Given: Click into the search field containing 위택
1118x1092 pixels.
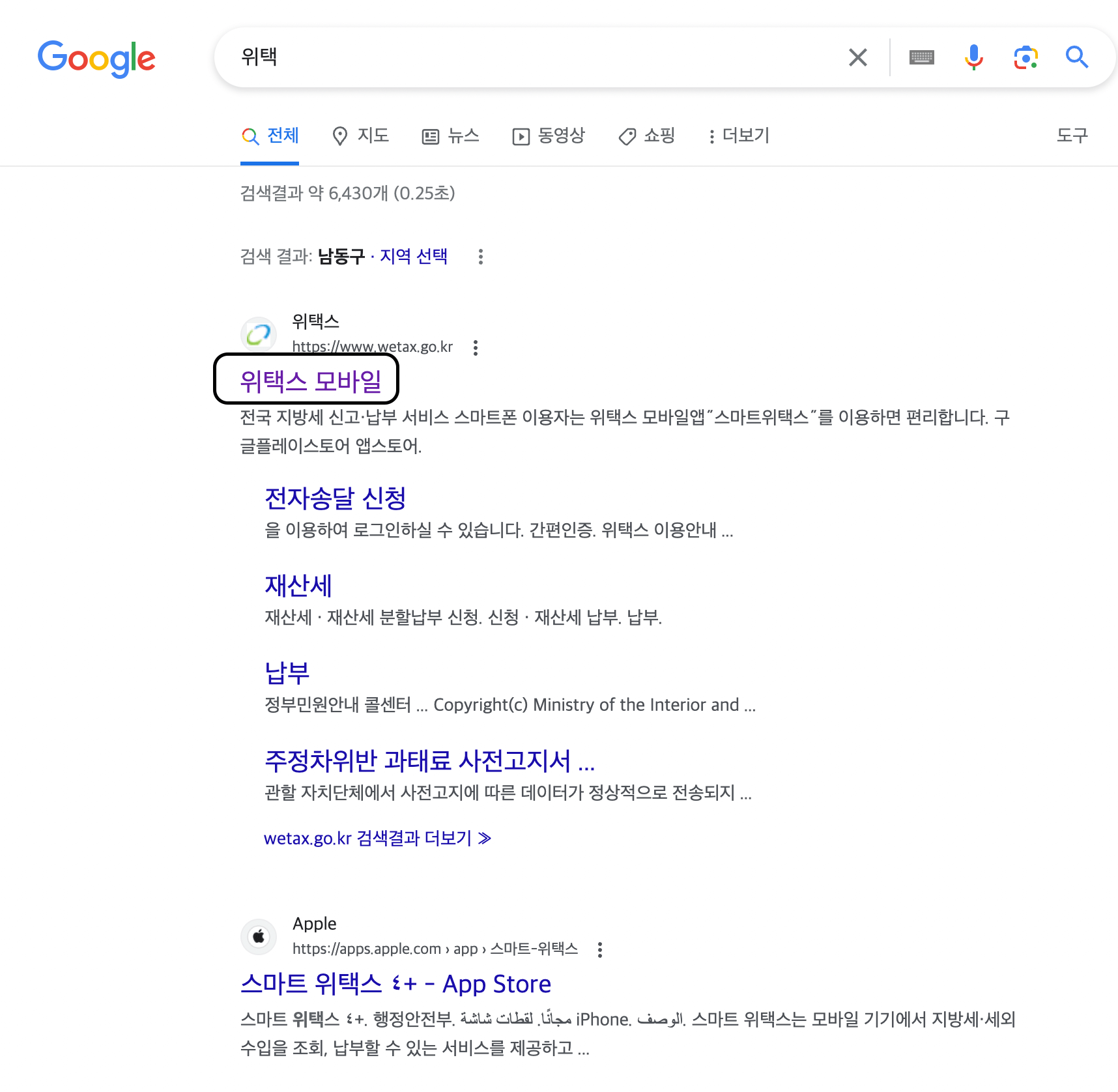Looking at the screenshot, I should pos(534,57).
